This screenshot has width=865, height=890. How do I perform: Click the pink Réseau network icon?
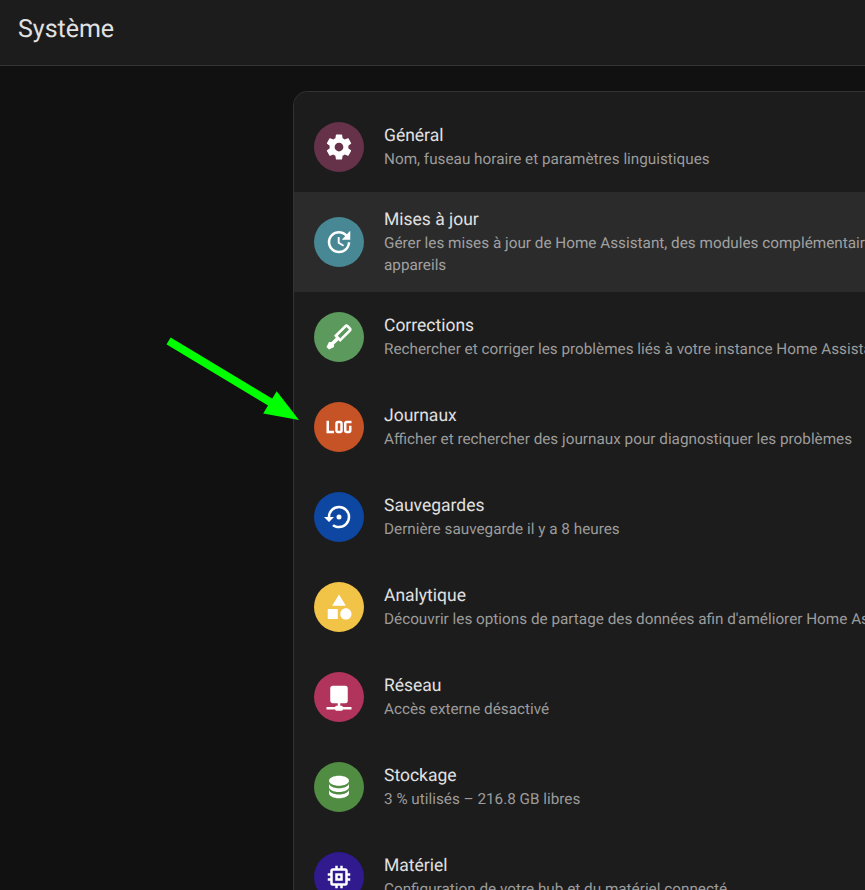point(339,697)
